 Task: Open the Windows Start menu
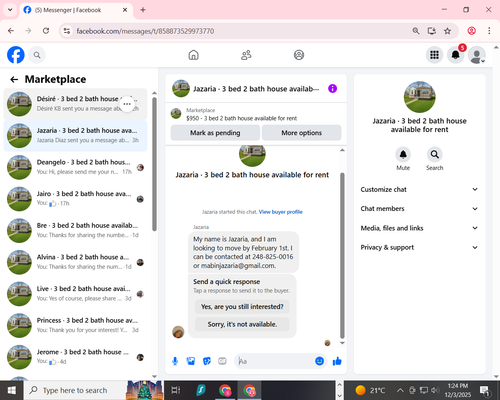click(x=12, y=390)
